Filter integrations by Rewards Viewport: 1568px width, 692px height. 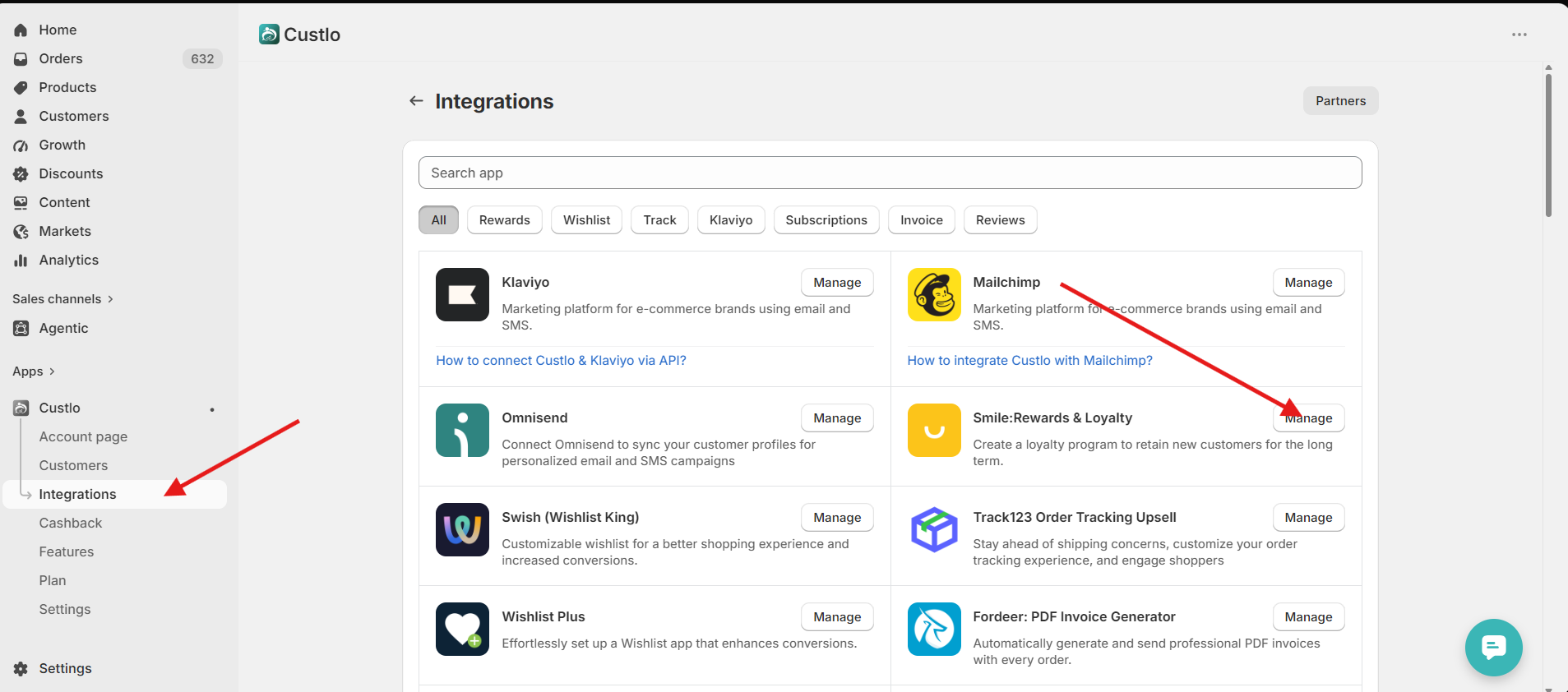(x=505, y=220)
